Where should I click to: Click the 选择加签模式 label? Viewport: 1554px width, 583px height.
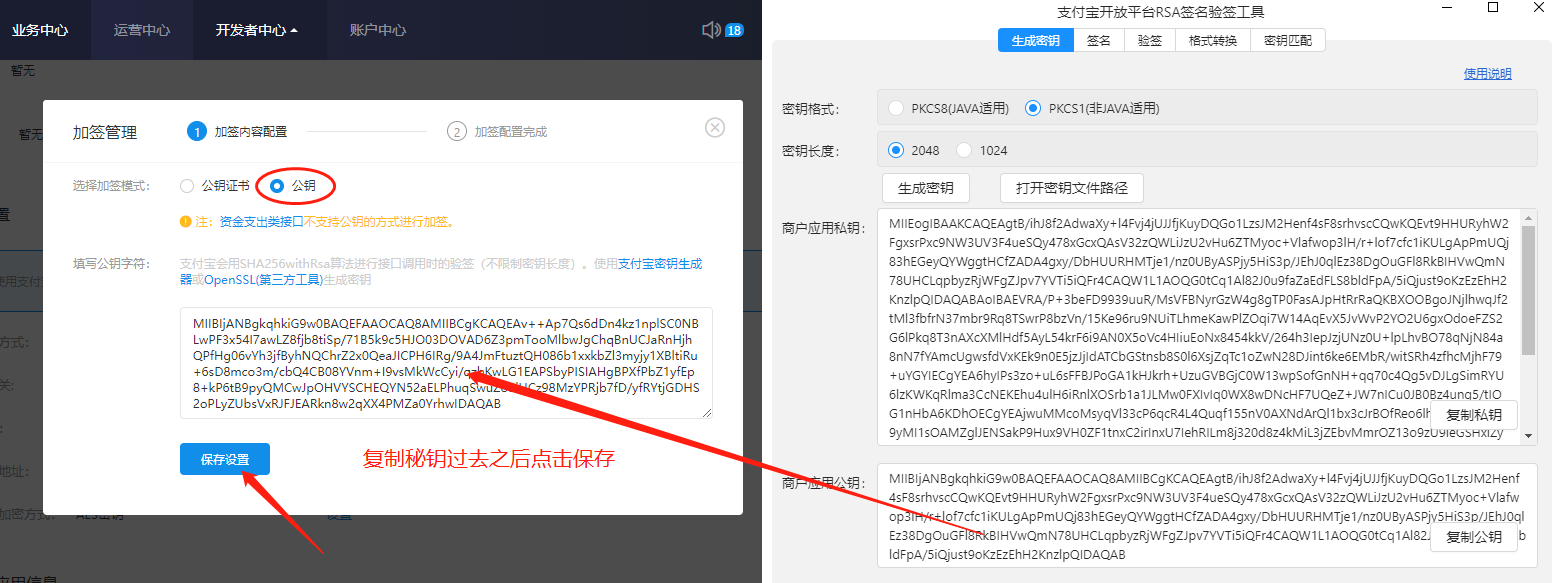tap(111, 186)
